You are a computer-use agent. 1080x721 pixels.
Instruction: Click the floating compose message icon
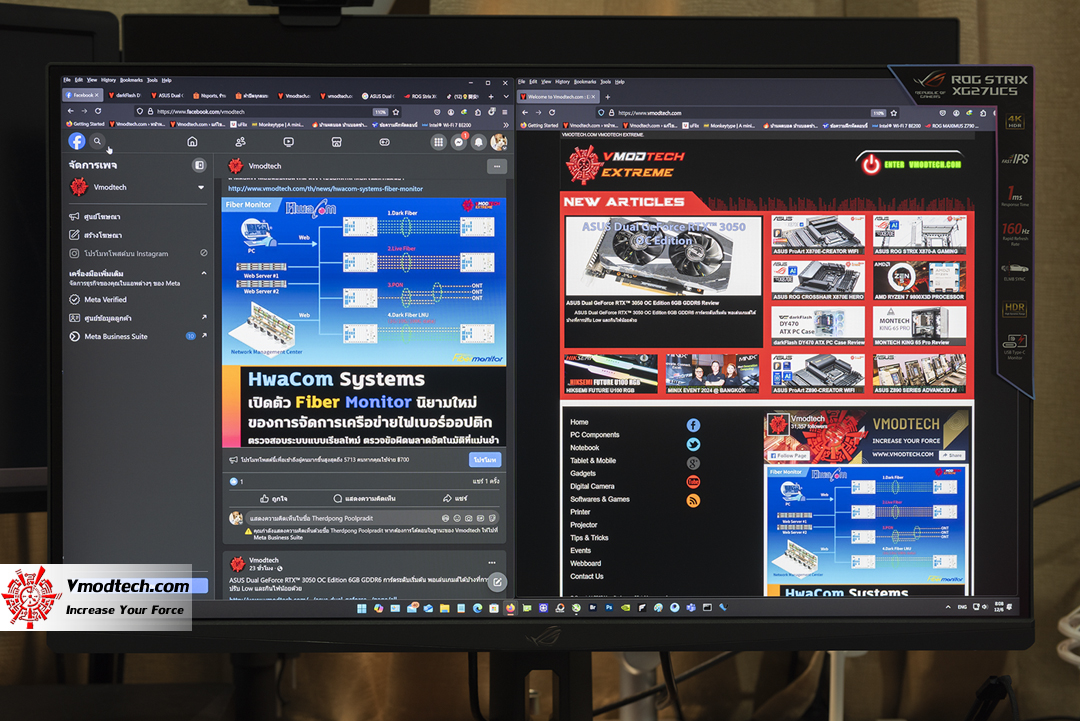click(x=497, y=583)
